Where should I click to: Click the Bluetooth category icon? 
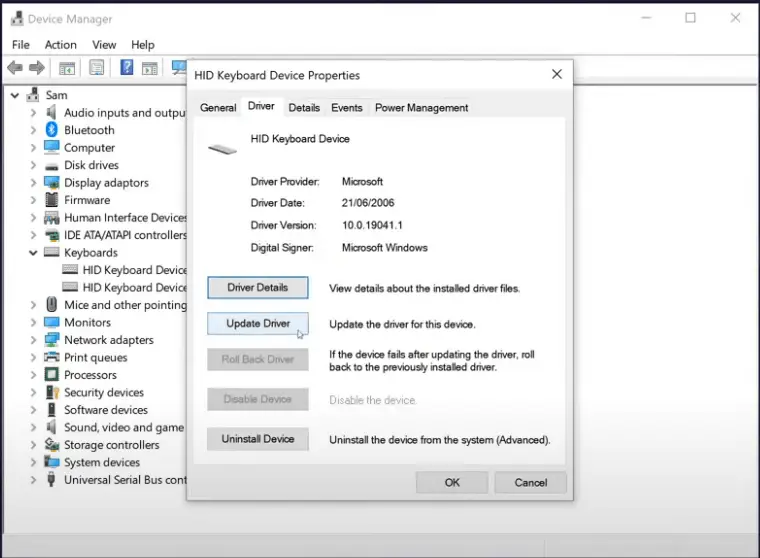click(x=51, y=129)
